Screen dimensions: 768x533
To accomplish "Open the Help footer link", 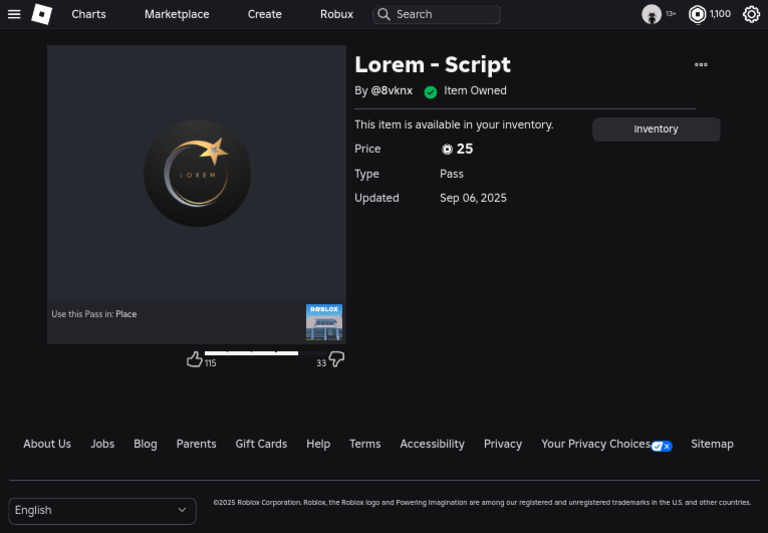I will click(318, 444).
